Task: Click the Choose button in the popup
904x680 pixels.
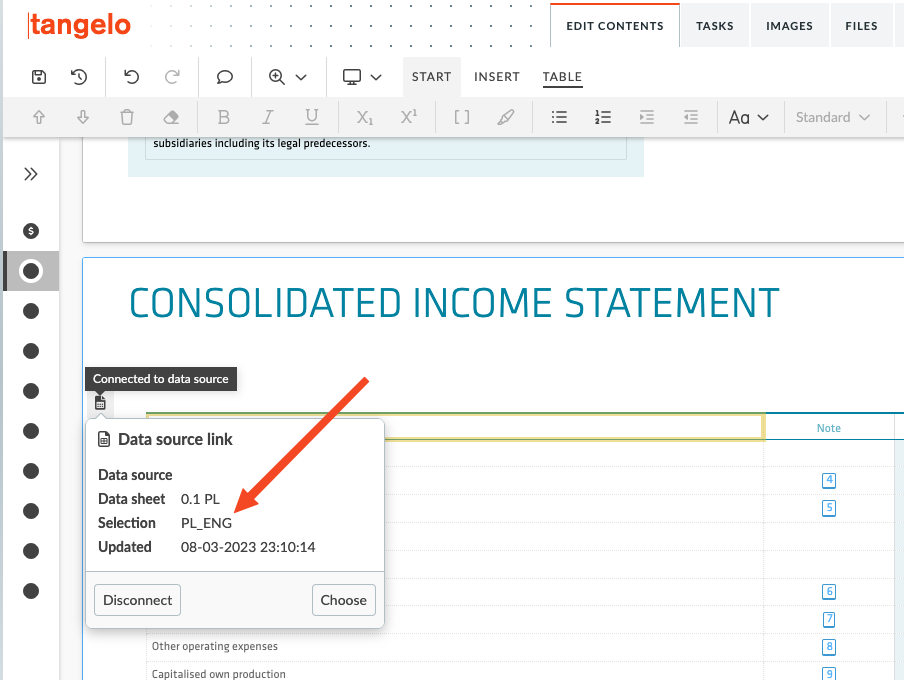Action: [343, 600]
